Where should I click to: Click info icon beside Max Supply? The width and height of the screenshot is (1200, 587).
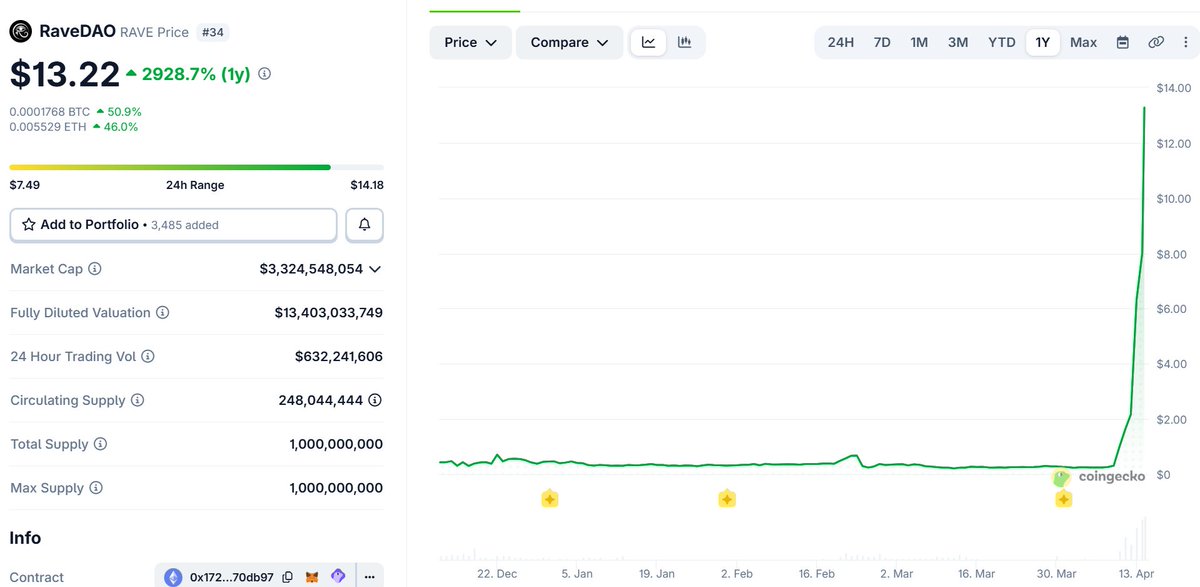pyautogui.click(x=96, y=488)
